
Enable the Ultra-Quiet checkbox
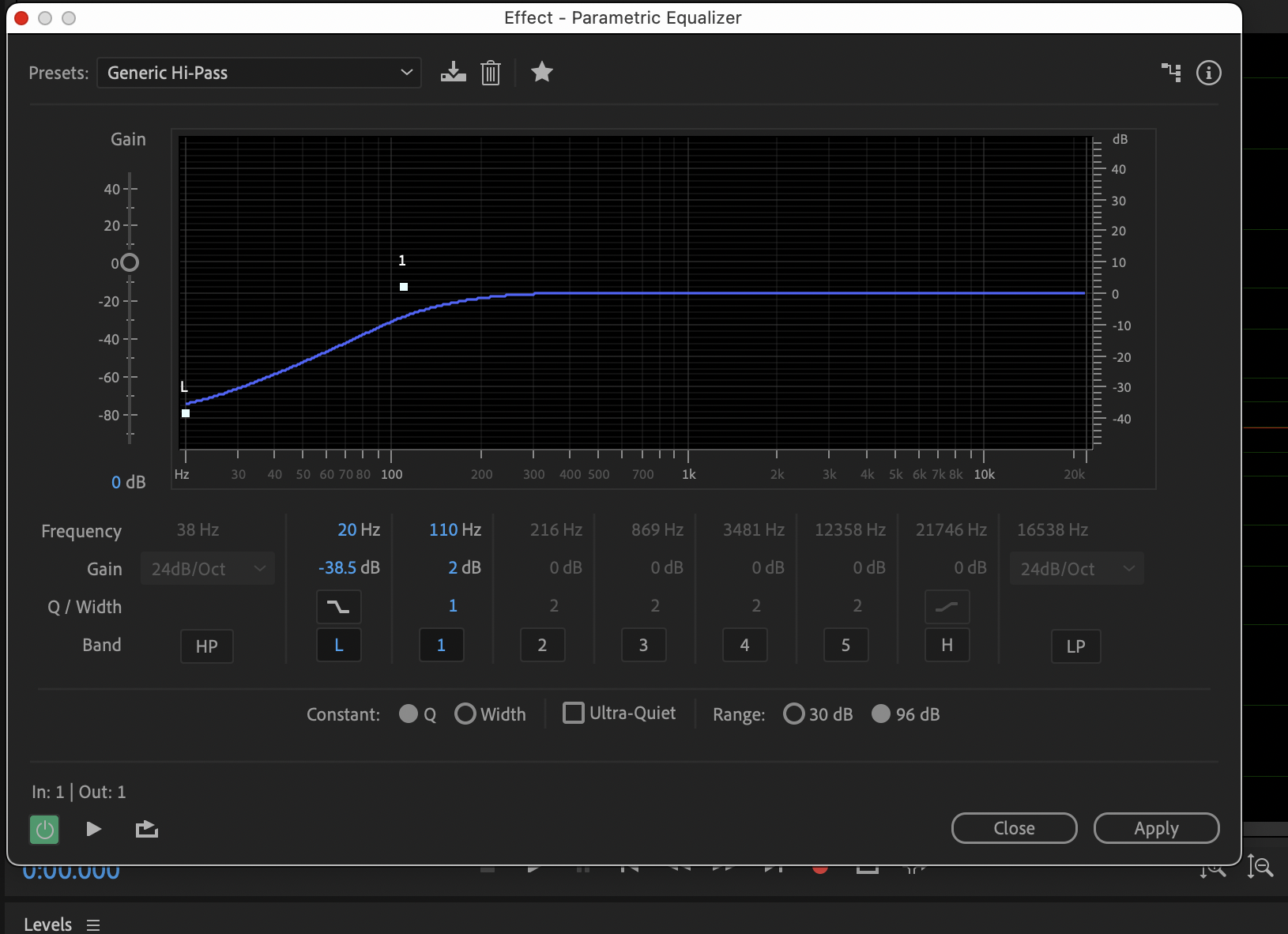574,713
